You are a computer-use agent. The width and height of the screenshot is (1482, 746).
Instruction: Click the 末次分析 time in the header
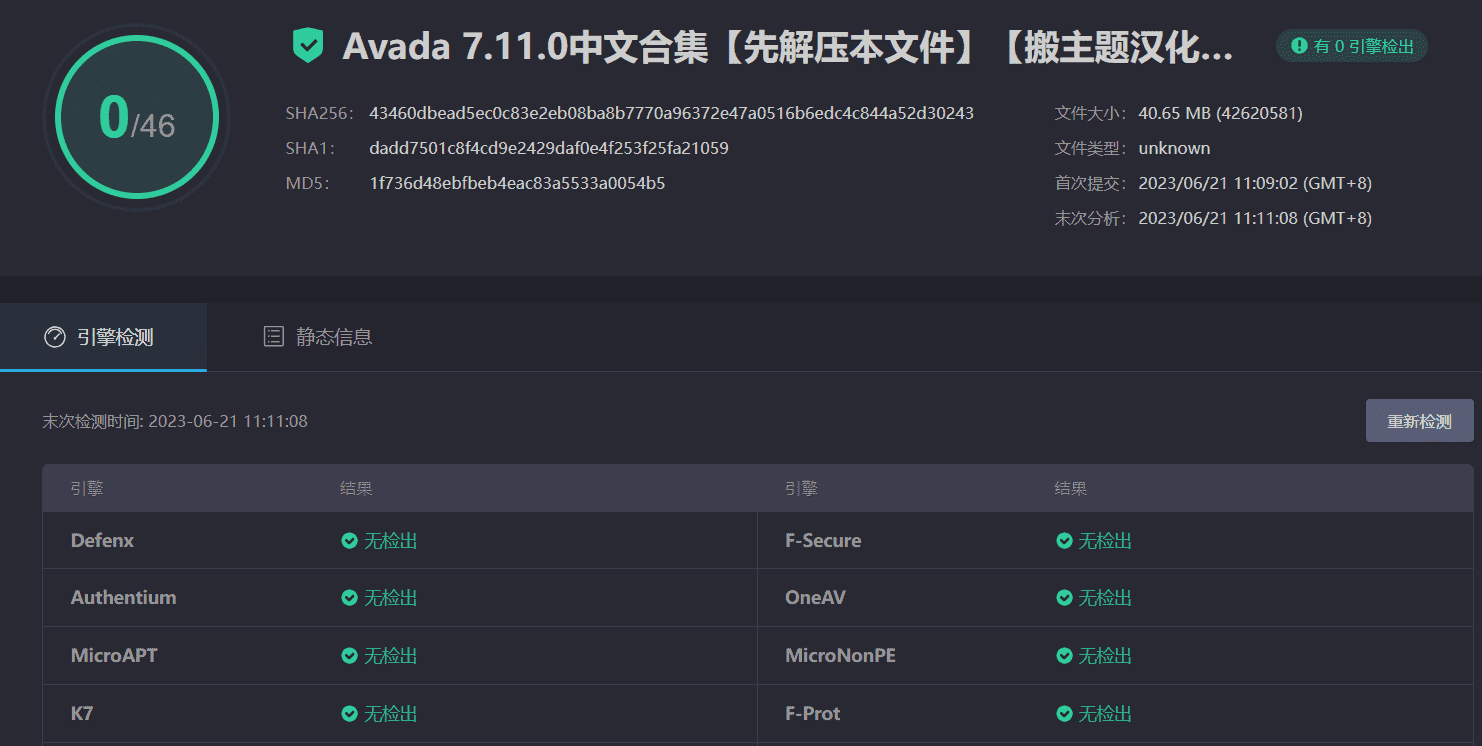point(1255,218)
